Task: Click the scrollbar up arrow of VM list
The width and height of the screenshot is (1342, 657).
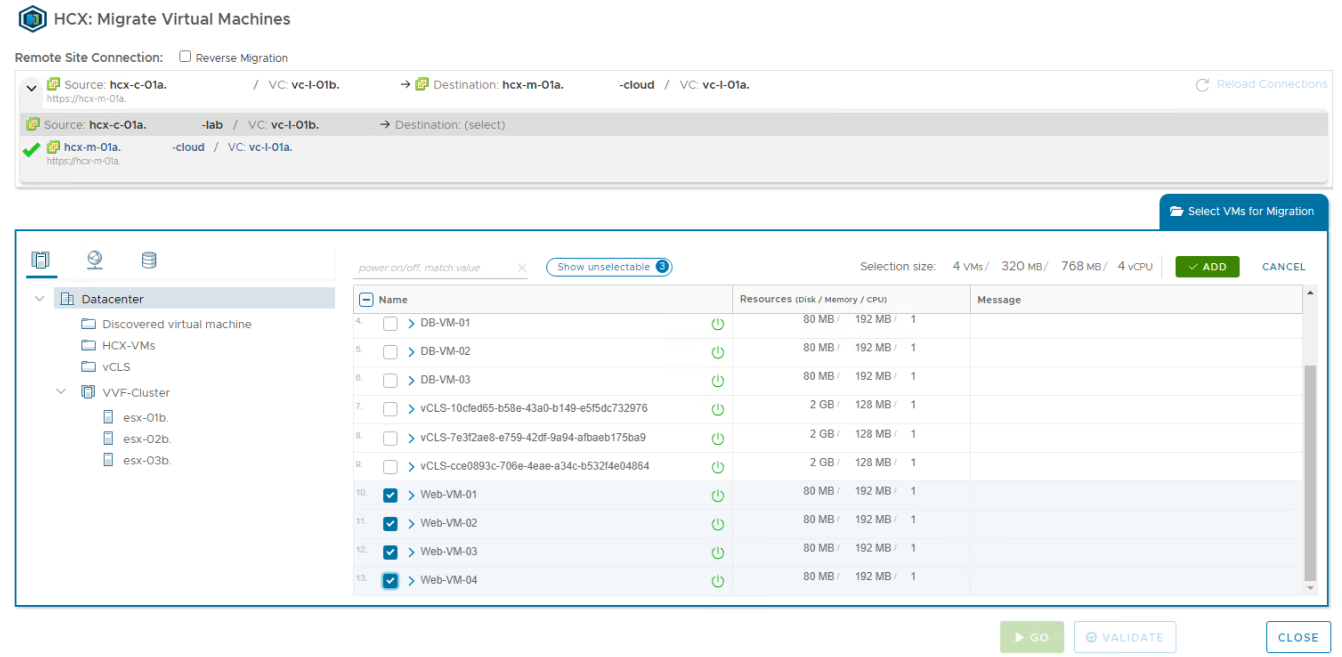Action: pyautogui.click(x=1311, y=293)
